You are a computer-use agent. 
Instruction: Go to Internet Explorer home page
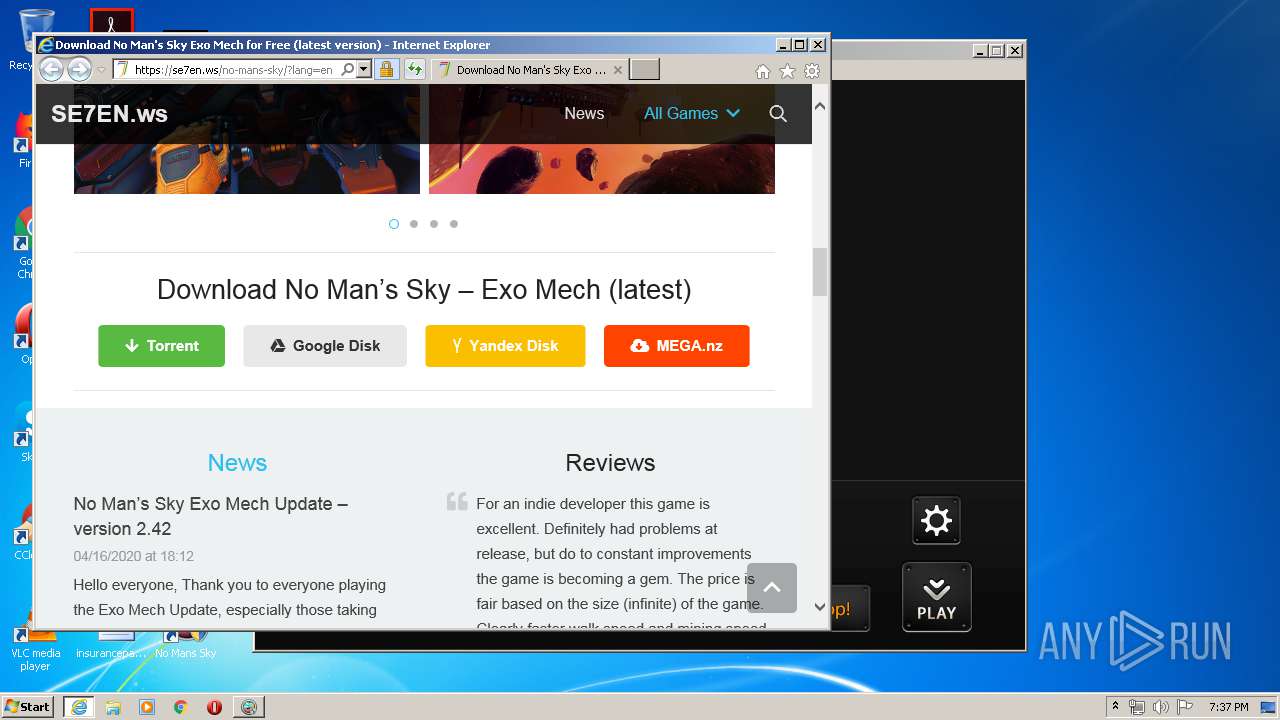click(763, 71)
